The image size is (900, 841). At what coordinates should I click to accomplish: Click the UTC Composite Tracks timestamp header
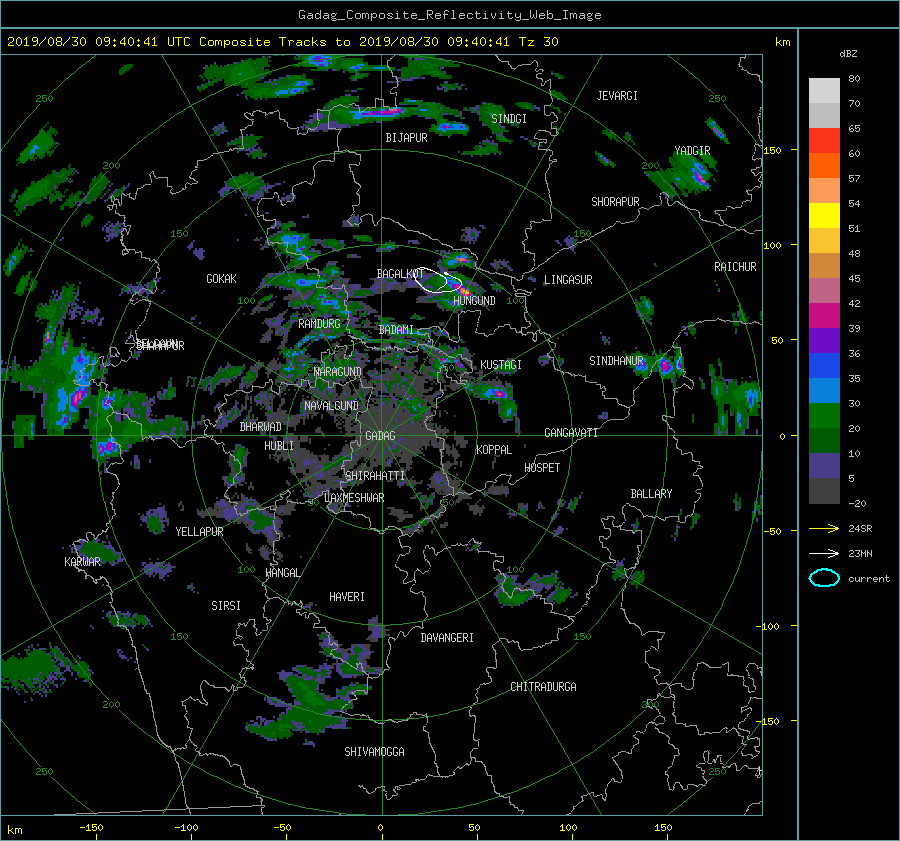click(x=282, y=42)
